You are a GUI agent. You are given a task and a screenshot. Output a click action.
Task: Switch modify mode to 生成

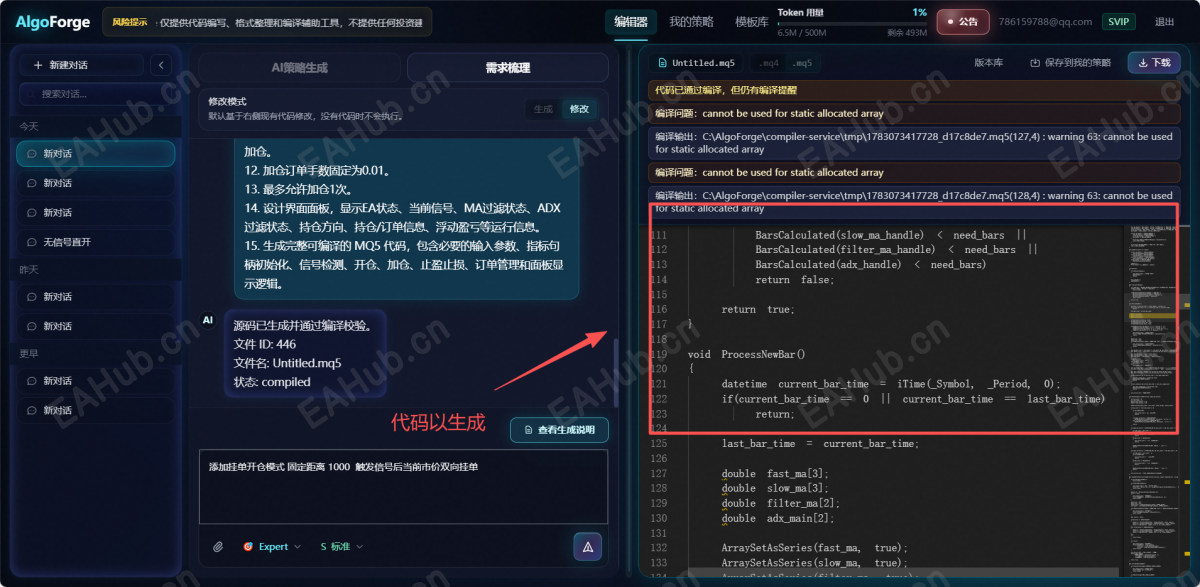543,109
